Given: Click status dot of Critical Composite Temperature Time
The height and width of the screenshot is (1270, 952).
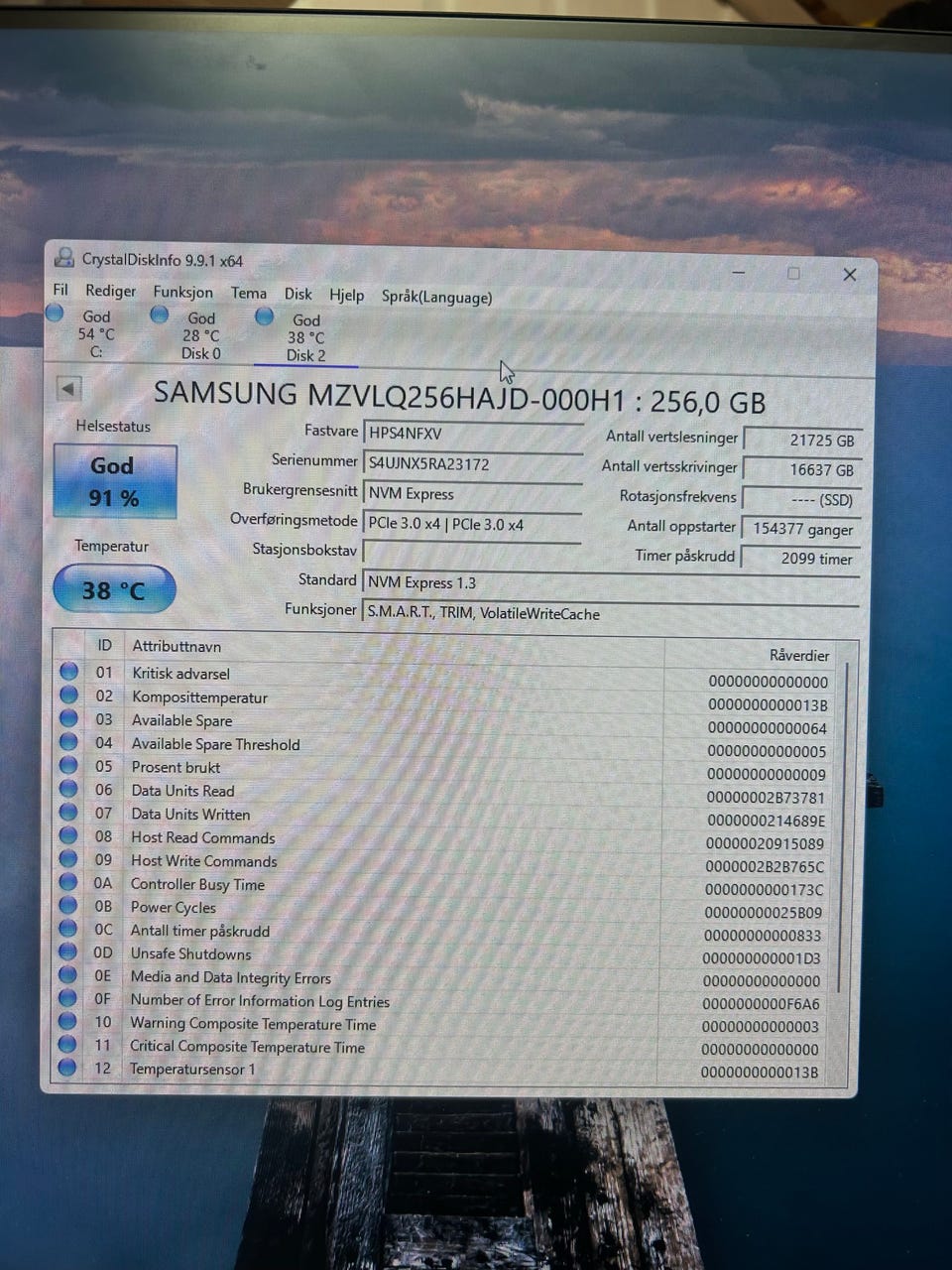Looking at the screenshot, I should pos(67,1045).
